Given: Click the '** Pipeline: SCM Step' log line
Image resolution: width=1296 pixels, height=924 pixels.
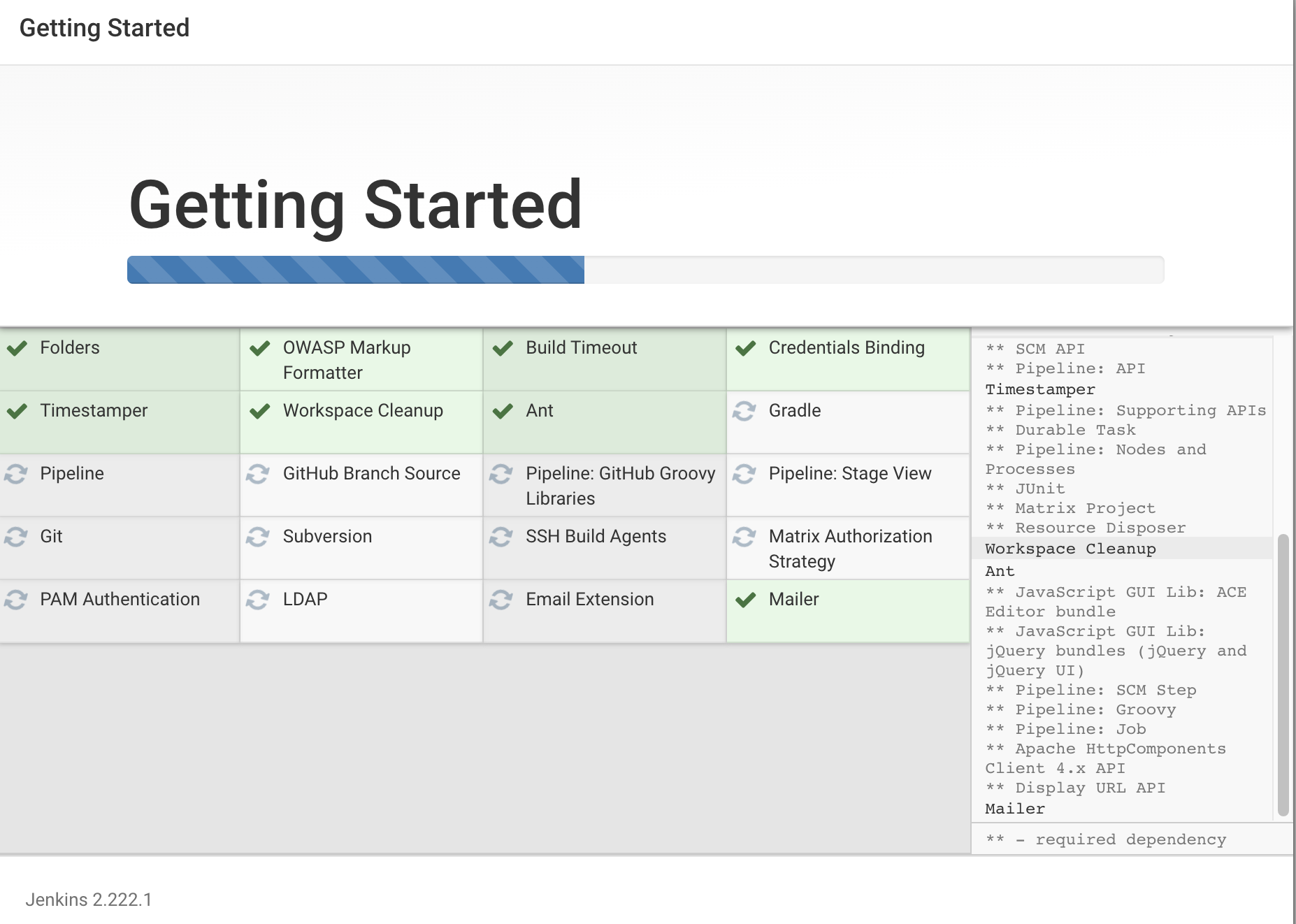Looking at the screenshot, I should 1090,690.
